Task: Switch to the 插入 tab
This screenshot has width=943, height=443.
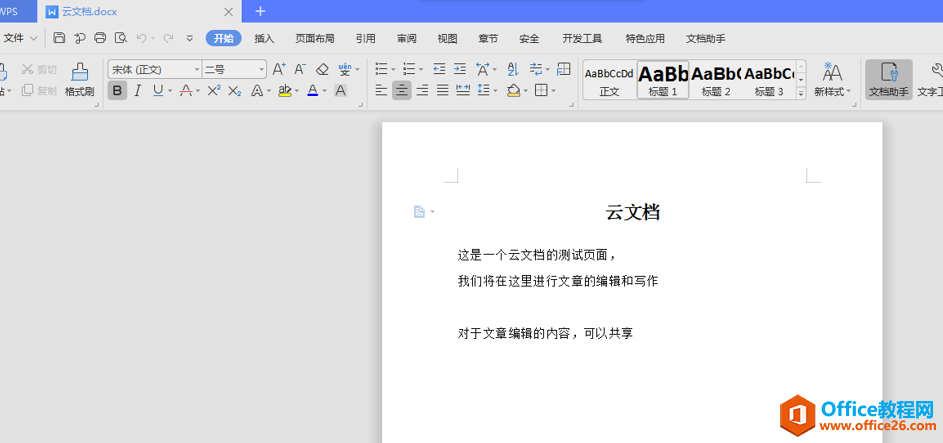Action: 264,38
